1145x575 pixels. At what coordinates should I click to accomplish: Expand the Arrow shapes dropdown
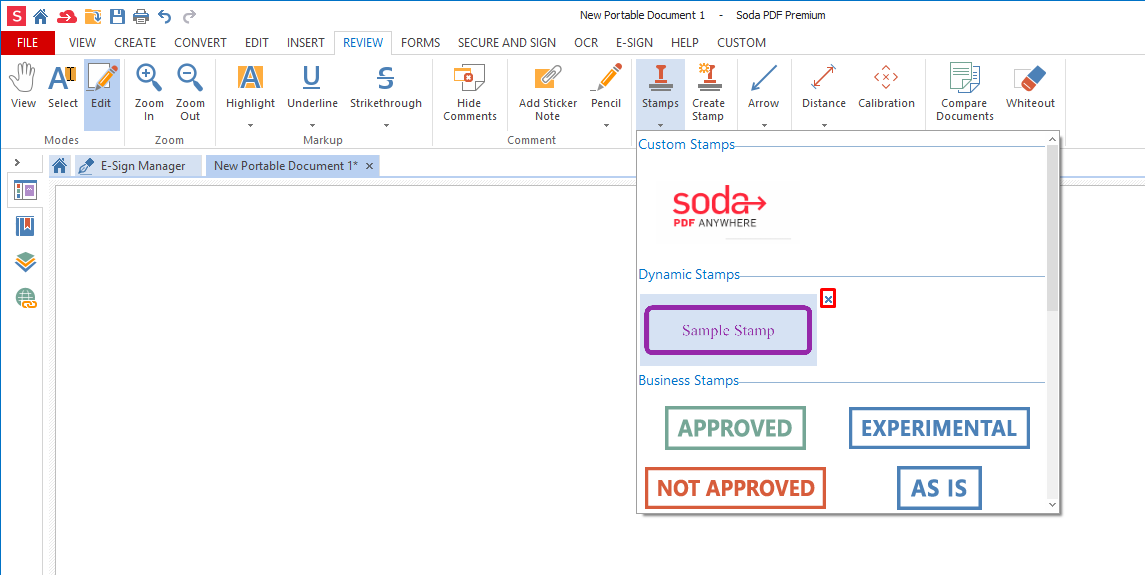click(763, 126)
